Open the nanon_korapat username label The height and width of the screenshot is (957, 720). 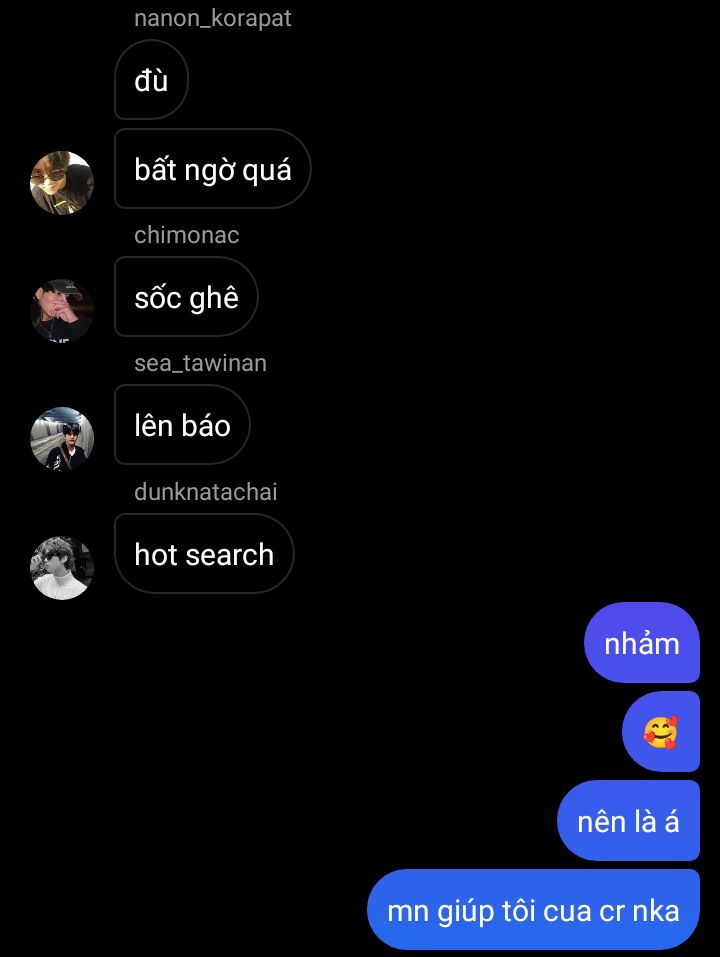[x=212, y=18]
